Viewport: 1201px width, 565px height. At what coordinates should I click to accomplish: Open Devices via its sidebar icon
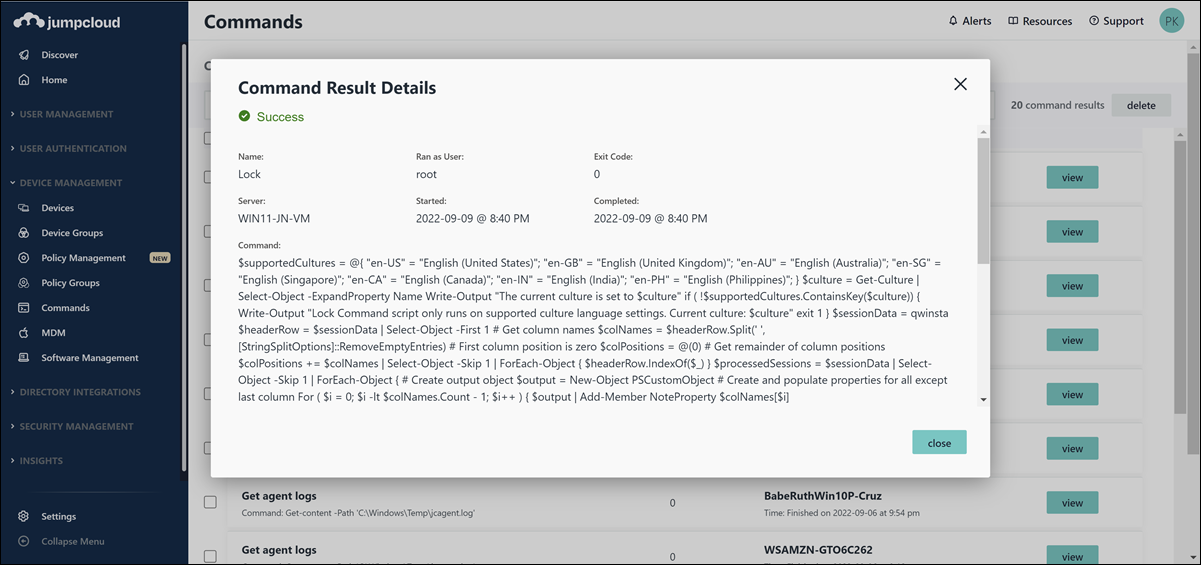tap(24, 208)
